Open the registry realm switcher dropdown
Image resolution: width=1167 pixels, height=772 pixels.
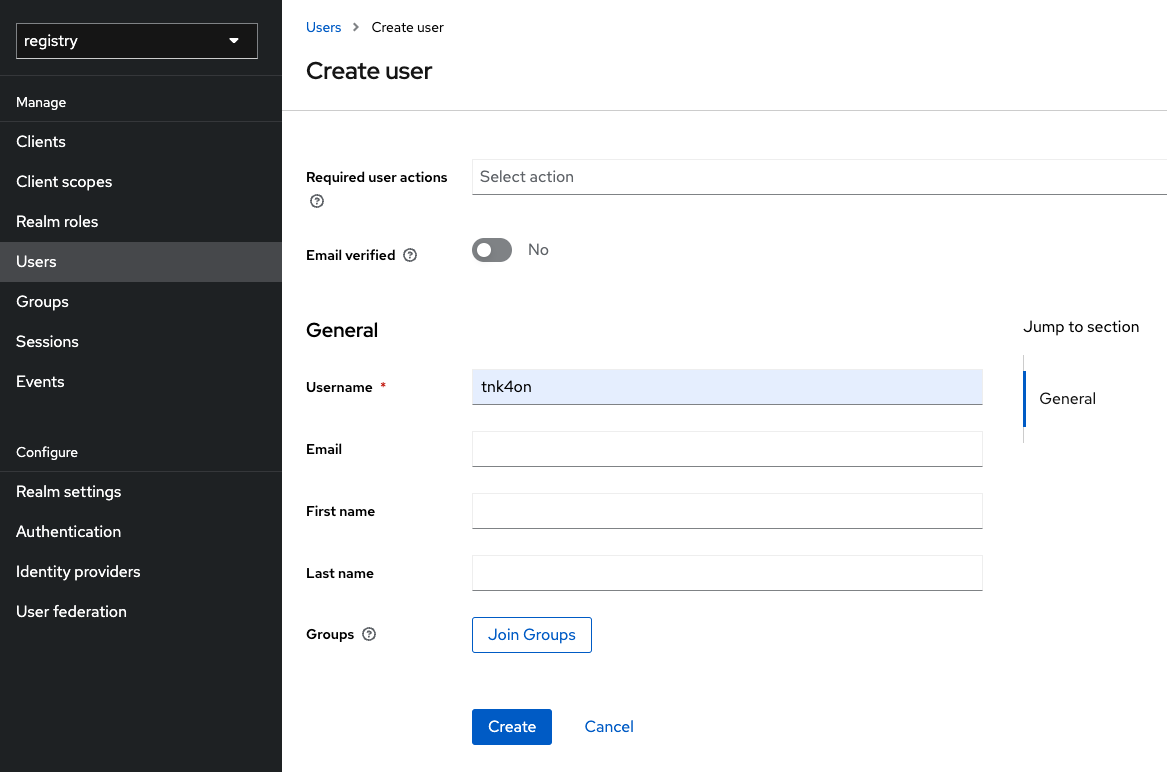click(135, 40)
